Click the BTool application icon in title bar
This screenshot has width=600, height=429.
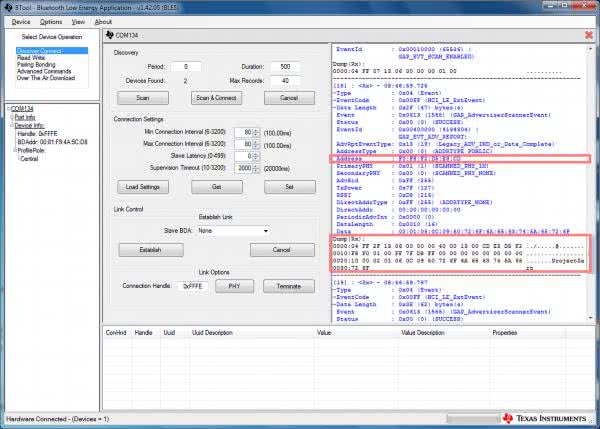pos(7,6)
